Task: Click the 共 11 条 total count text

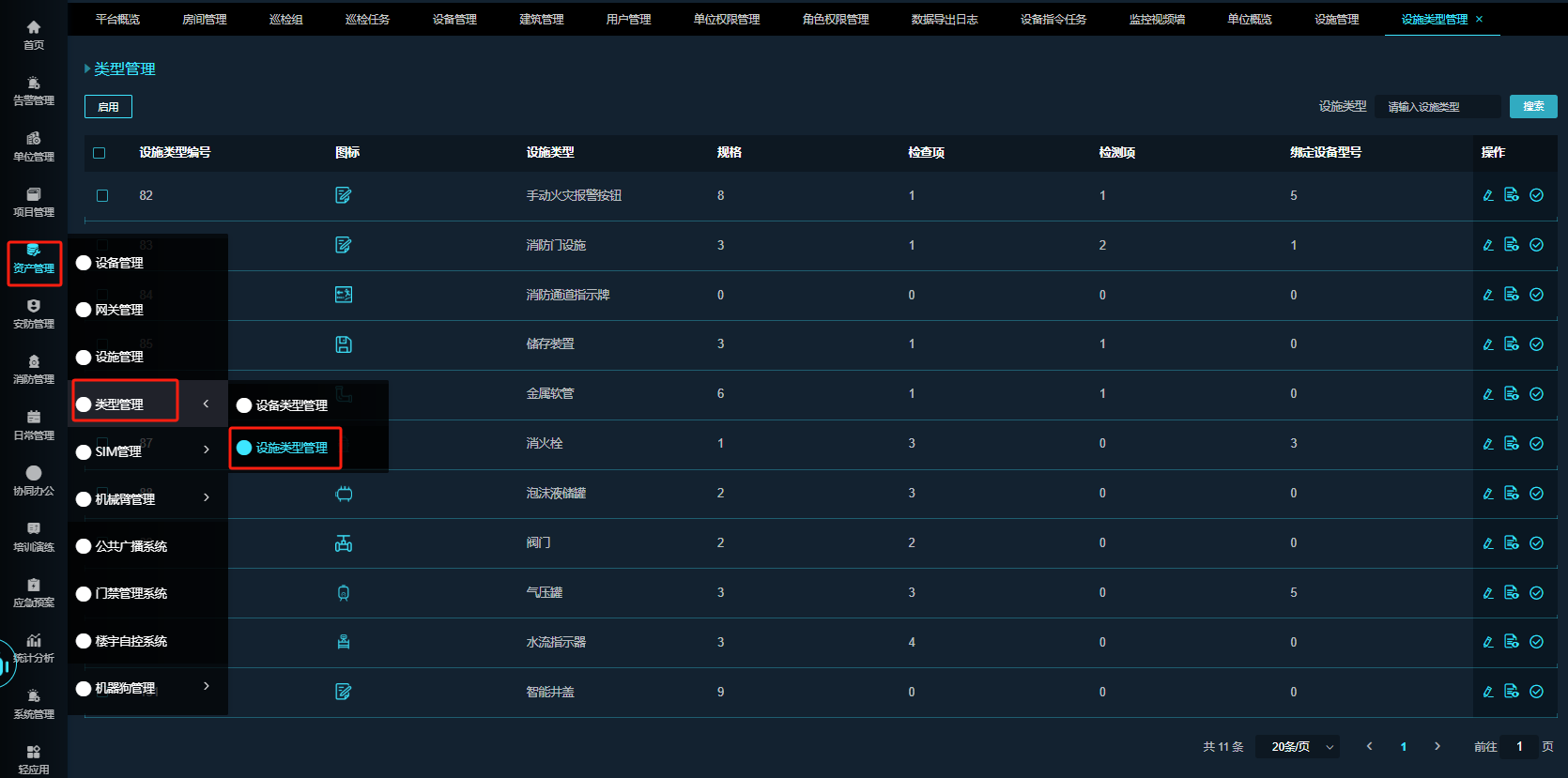Action: [x=1223, y=747]
